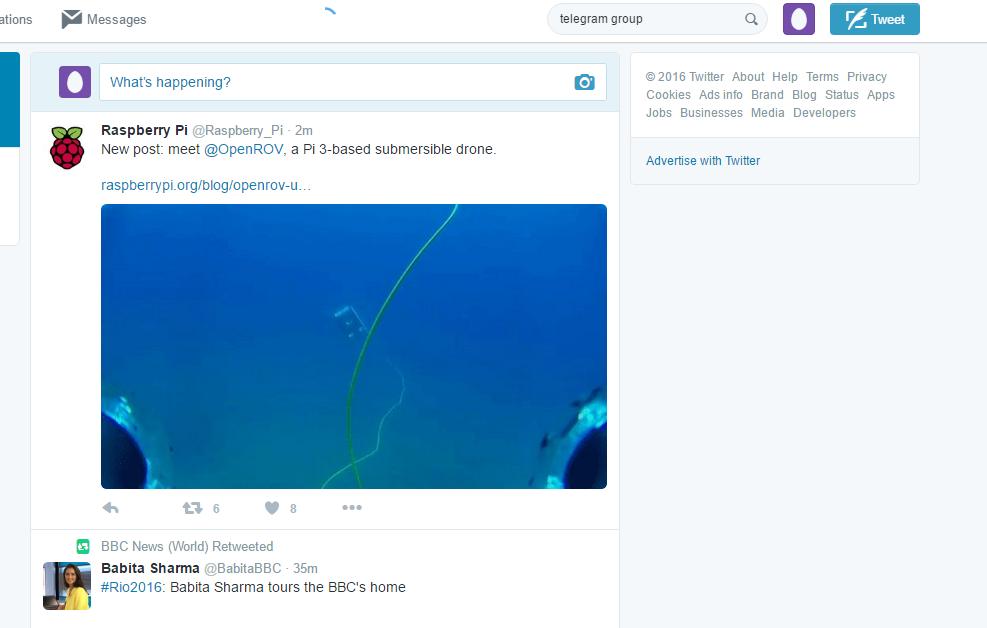This screenshot has height=628, width=987.
Task: Click the @OpenROV mention
Action: 243,149
